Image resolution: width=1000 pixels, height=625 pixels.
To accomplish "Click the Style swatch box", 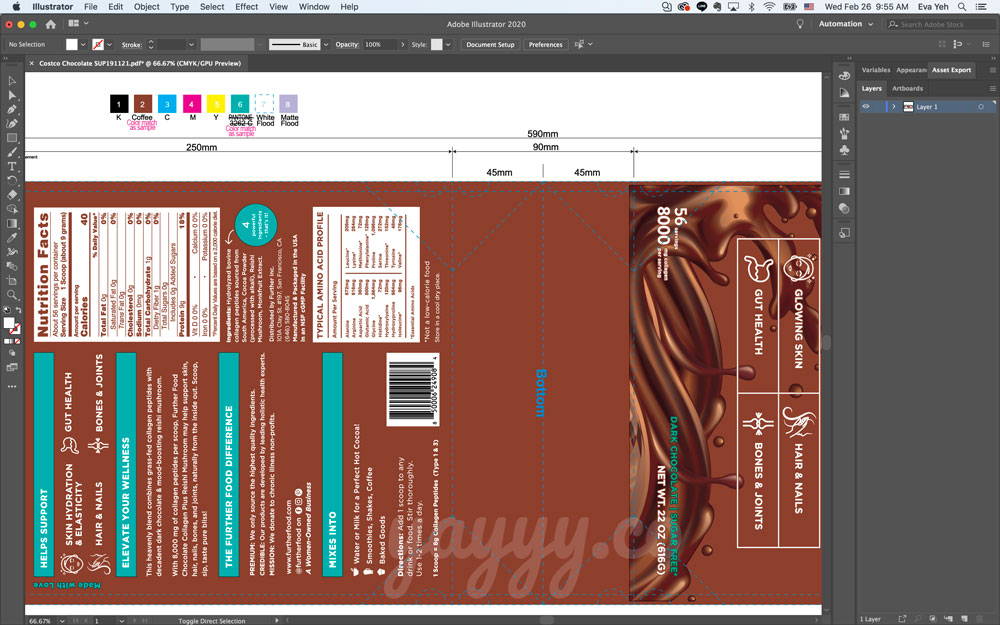I will (x=436, y=45).
